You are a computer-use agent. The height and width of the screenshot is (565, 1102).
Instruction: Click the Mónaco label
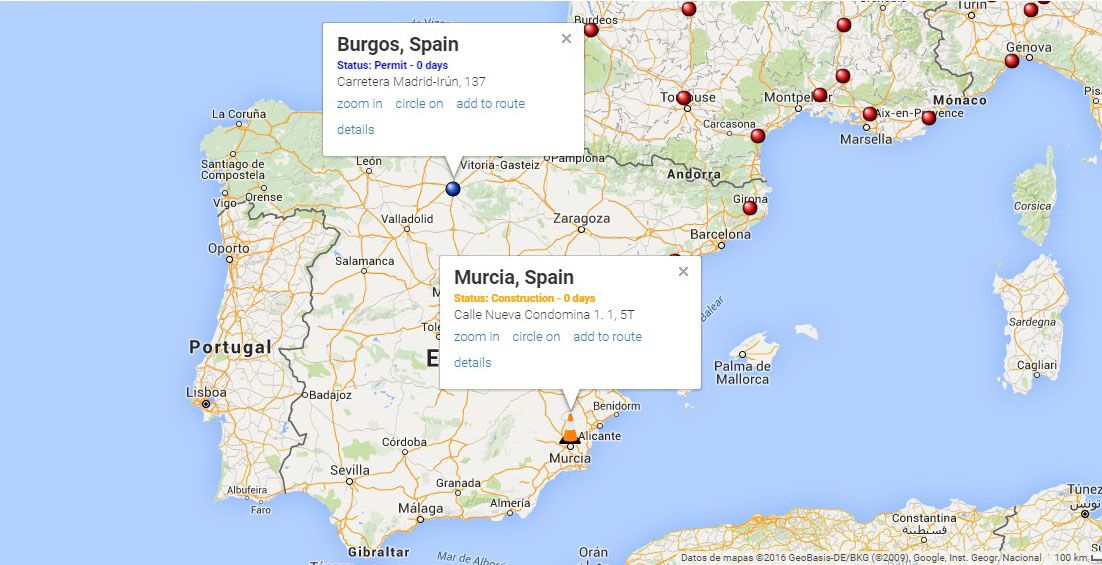click(959, 100)
